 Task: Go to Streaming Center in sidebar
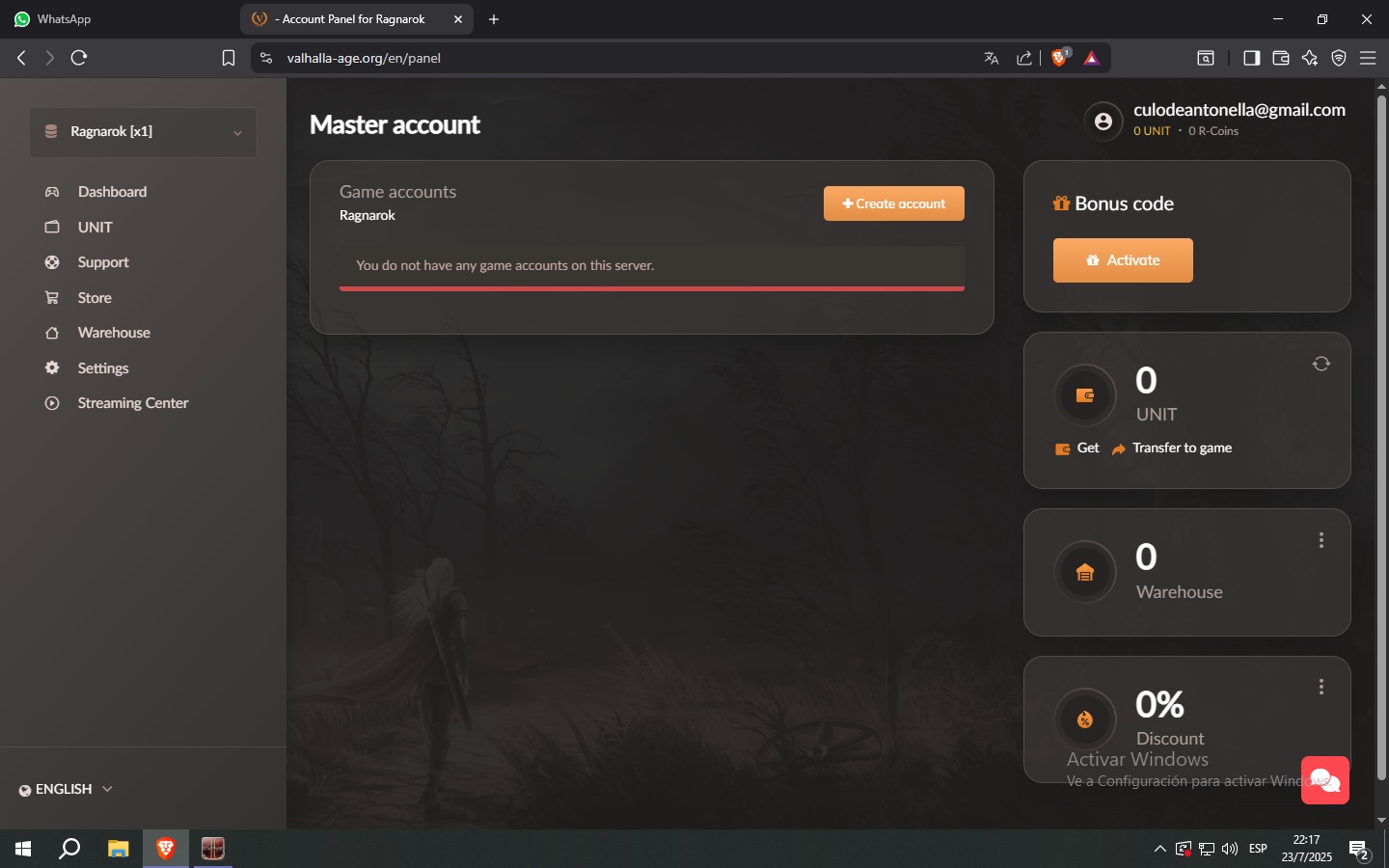(x=132, y=403)
